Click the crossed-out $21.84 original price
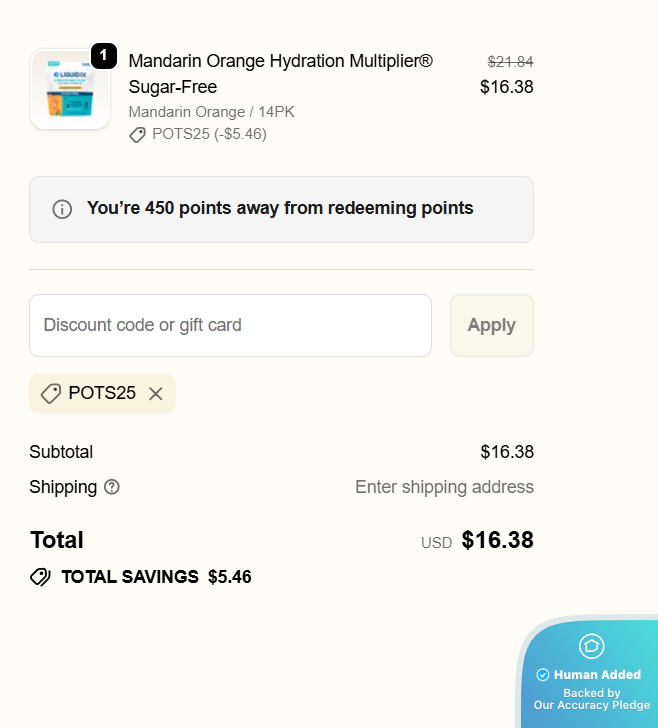This screenshot has width=658, height=728. 510,61
